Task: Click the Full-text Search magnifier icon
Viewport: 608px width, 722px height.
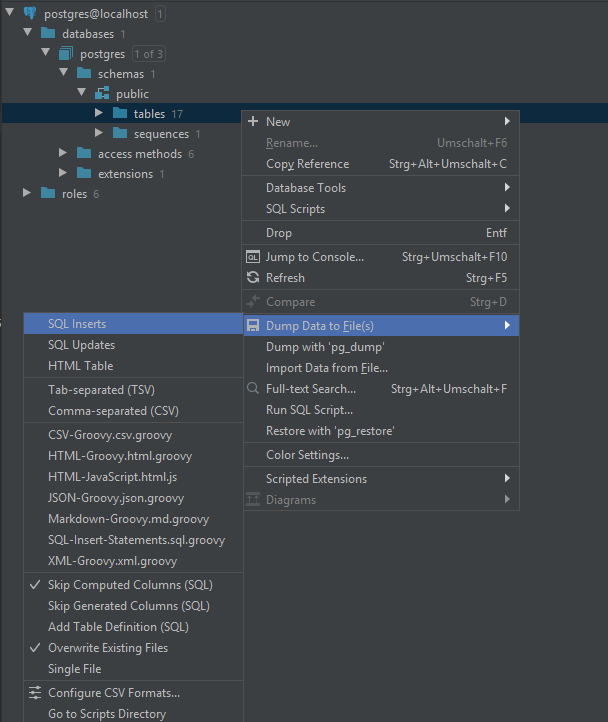Action: pyautogui.click(x=253, y=389)
